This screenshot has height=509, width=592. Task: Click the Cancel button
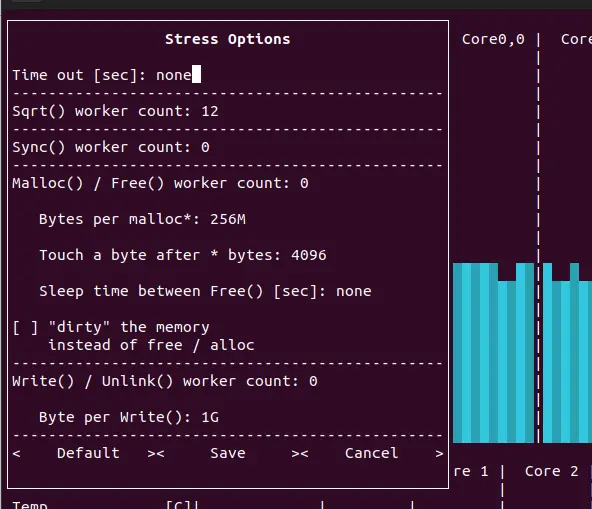coord(372,453)
